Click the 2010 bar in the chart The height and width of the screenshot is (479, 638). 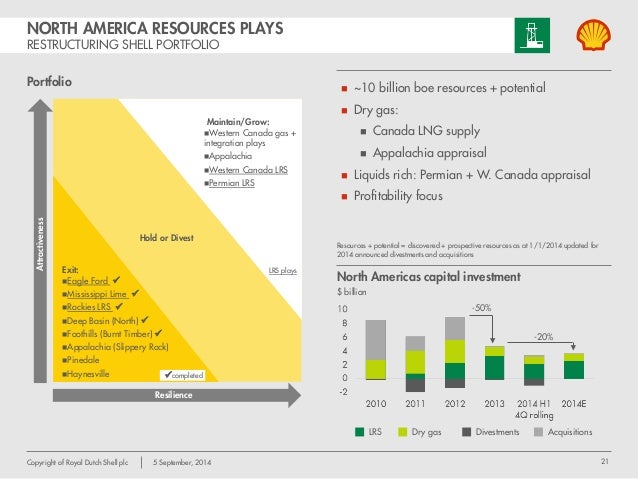coord(376,350)
